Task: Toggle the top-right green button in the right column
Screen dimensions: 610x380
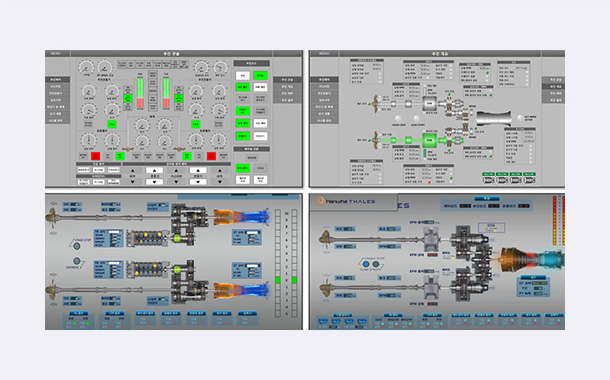Action: [260, 75]
